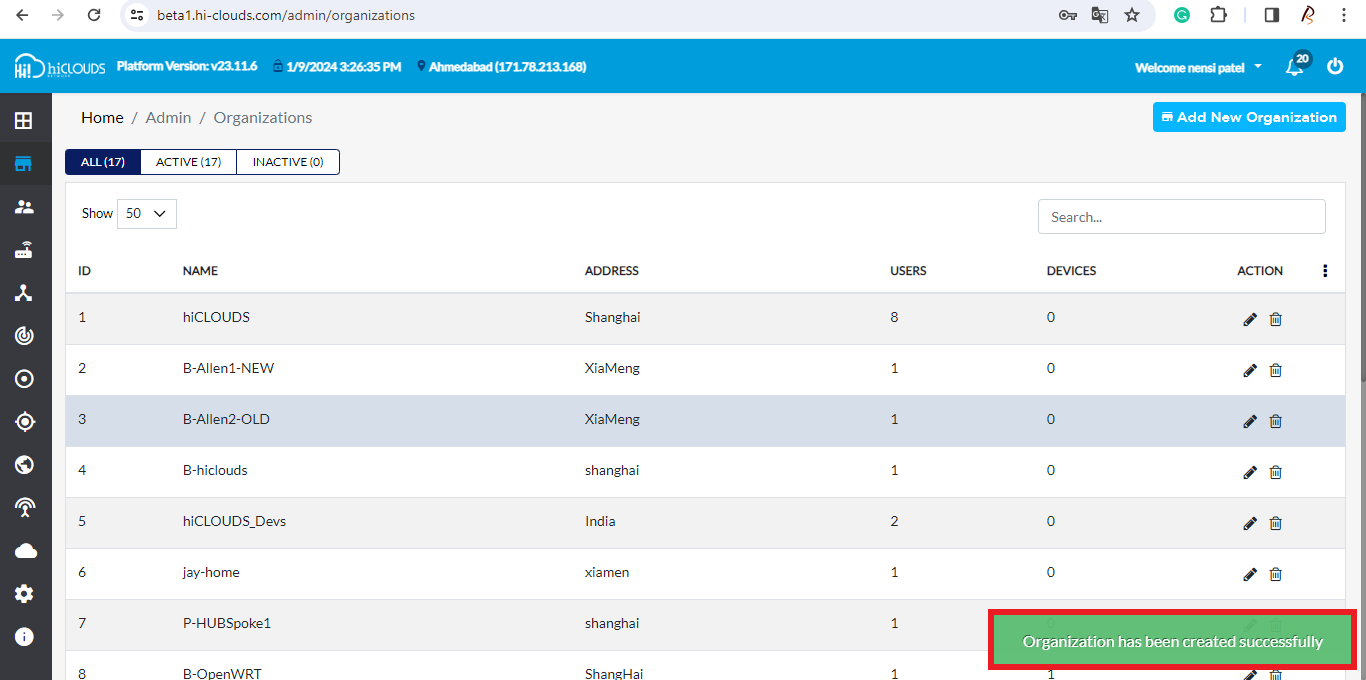
Task: Open the info icon in sidebar
Action: click(x=25, y=637)
